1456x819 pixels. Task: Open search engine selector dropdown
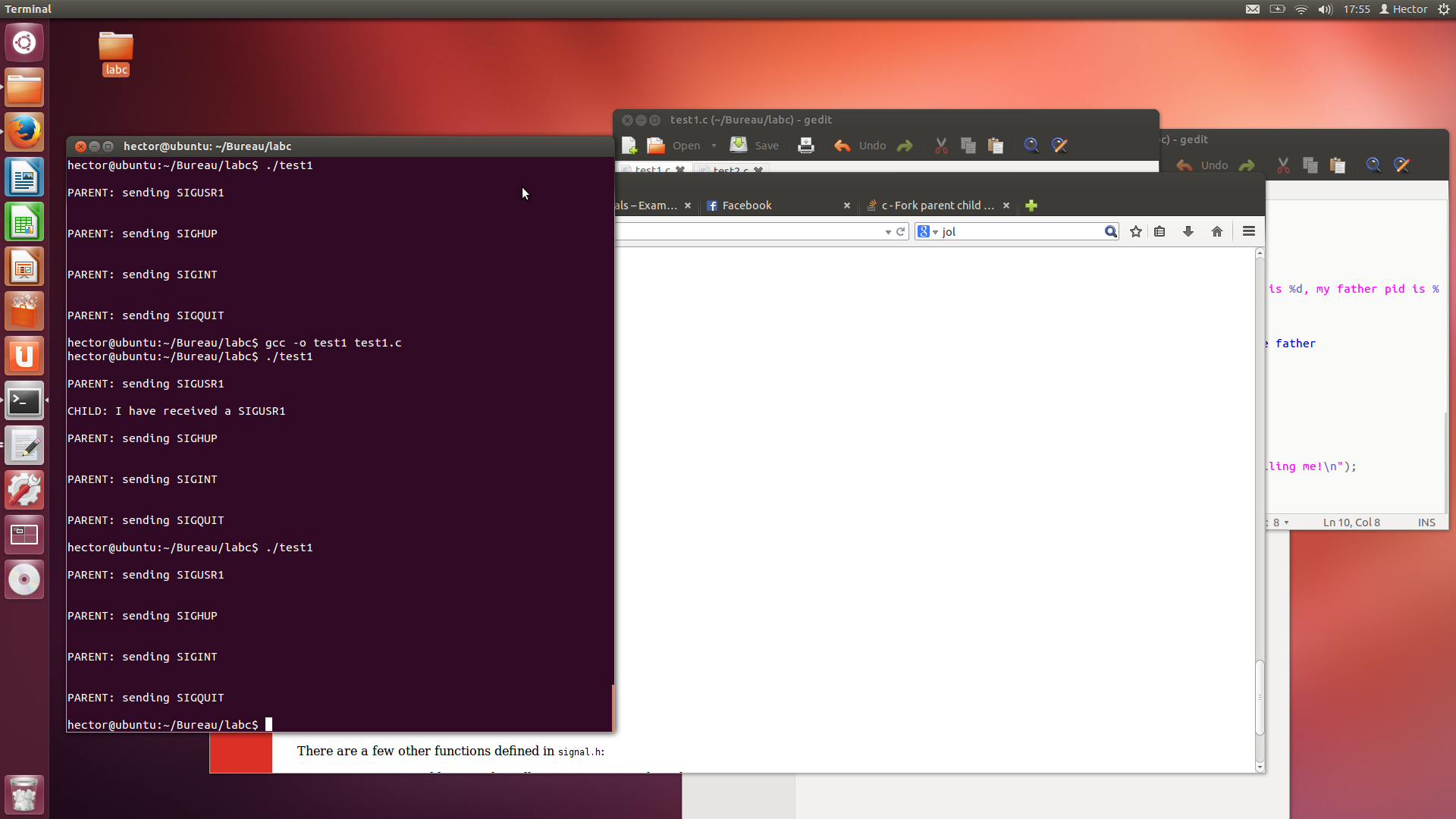(x=927, y=231)
